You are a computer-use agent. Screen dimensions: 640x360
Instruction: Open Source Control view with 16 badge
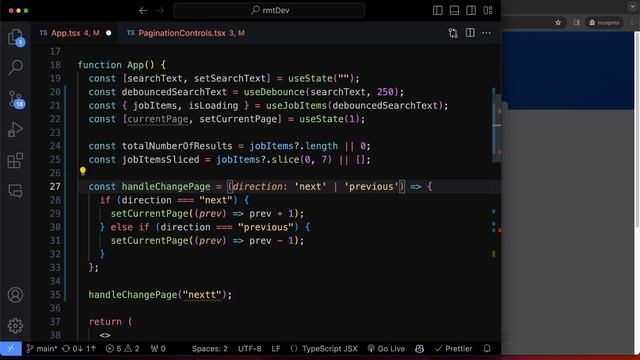(x=16, y=99)
